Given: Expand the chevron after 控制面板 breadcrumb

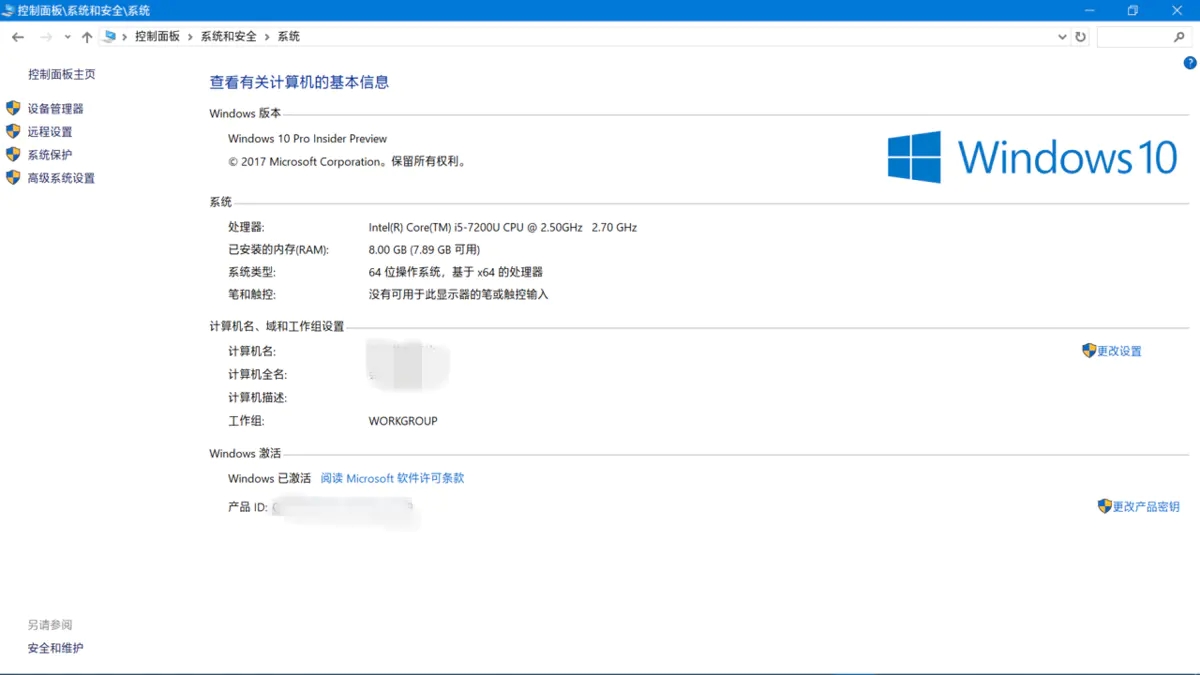Looking at the screenshot, I should point(190,37).
